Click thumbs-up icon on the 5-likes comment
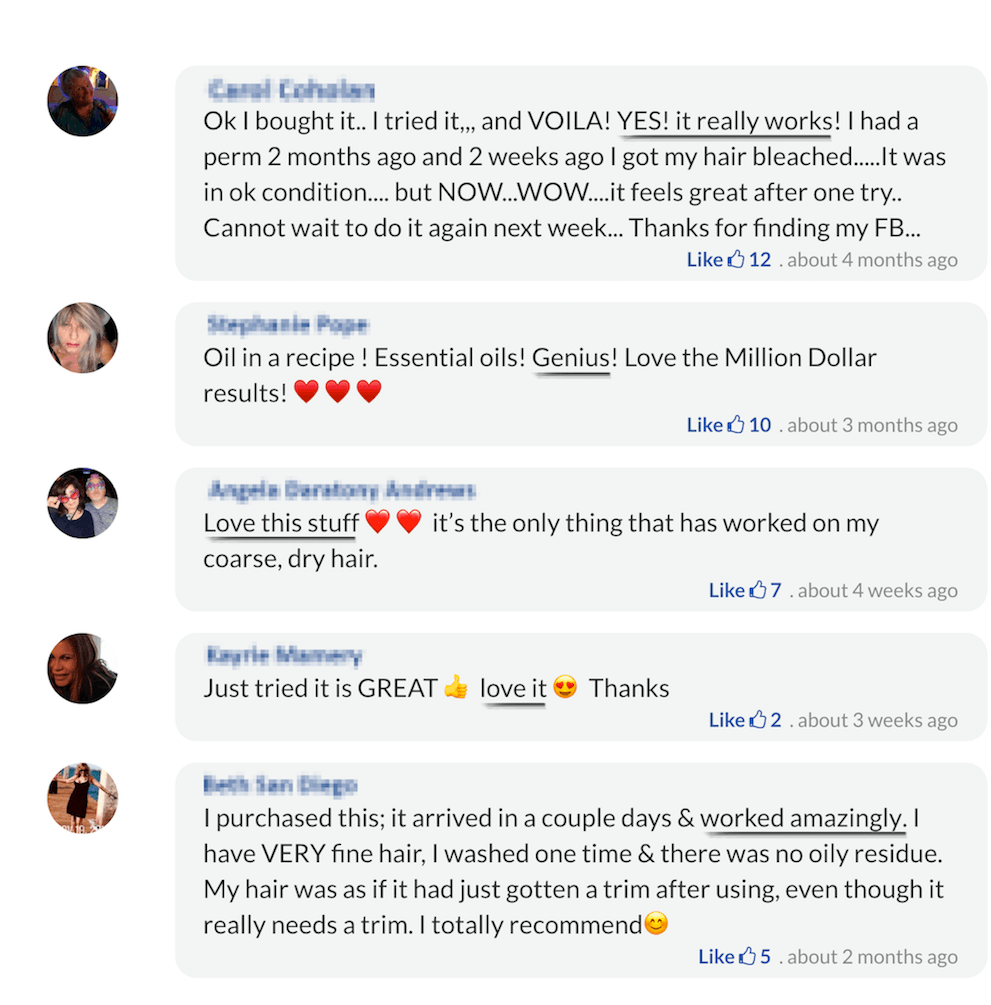991x1005 pixels. point(747,957)
